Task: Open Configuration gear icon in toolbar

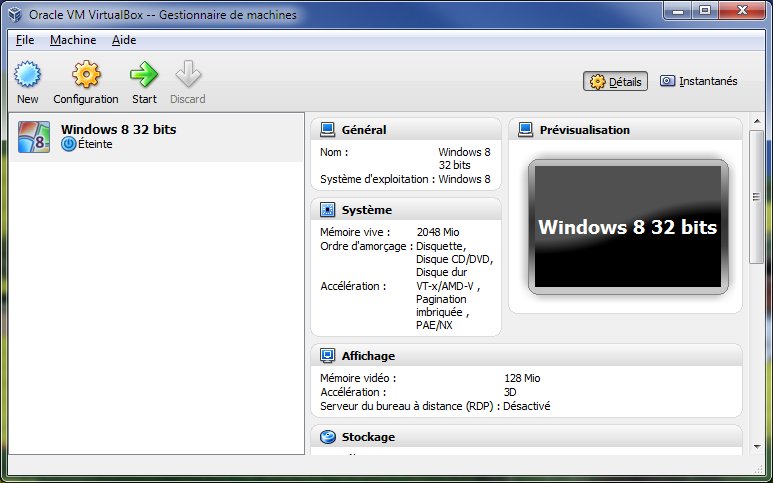Action: pos(86,75)
